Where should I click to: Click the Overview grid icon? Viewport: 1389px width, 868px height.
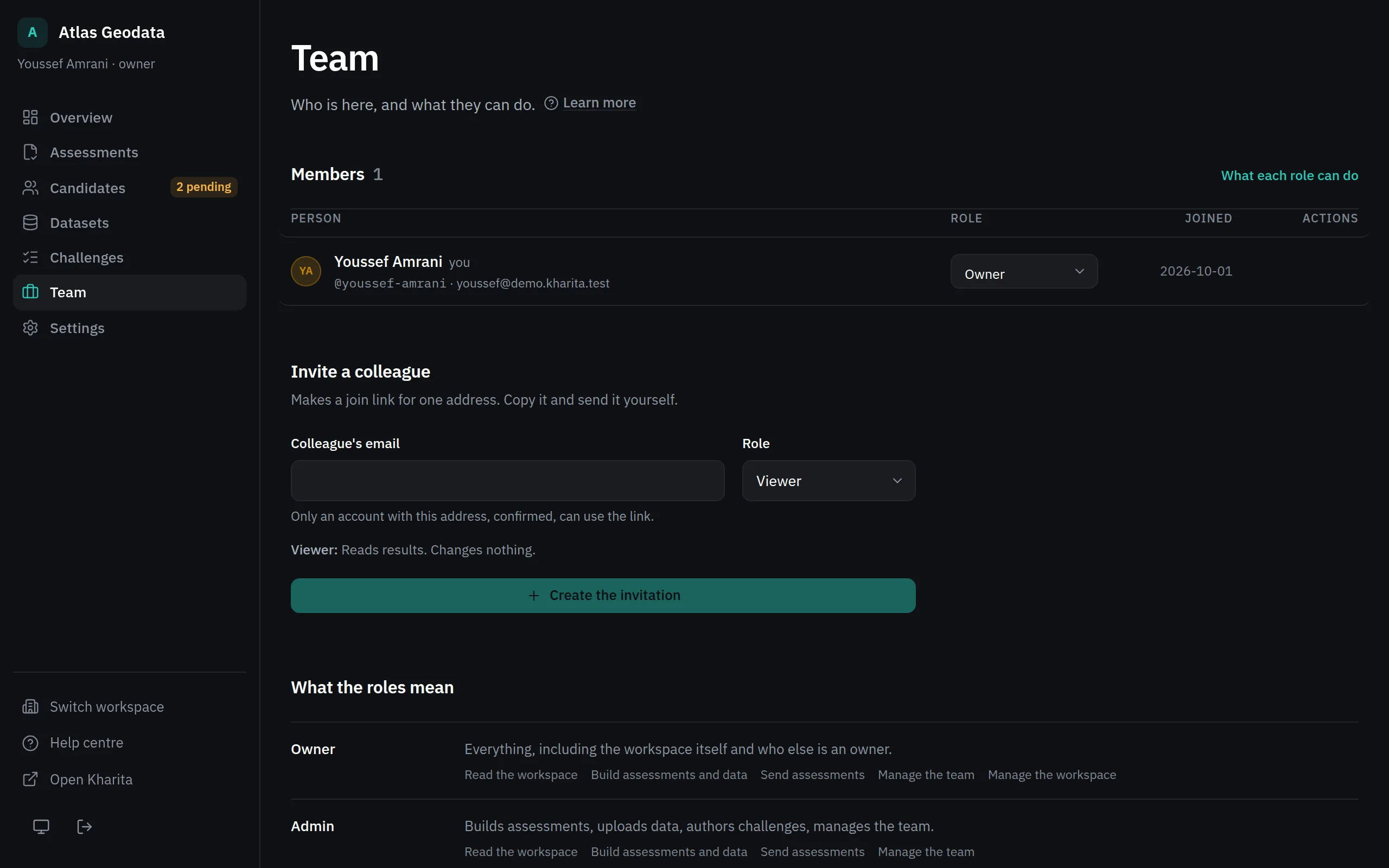tap(30, 117)
